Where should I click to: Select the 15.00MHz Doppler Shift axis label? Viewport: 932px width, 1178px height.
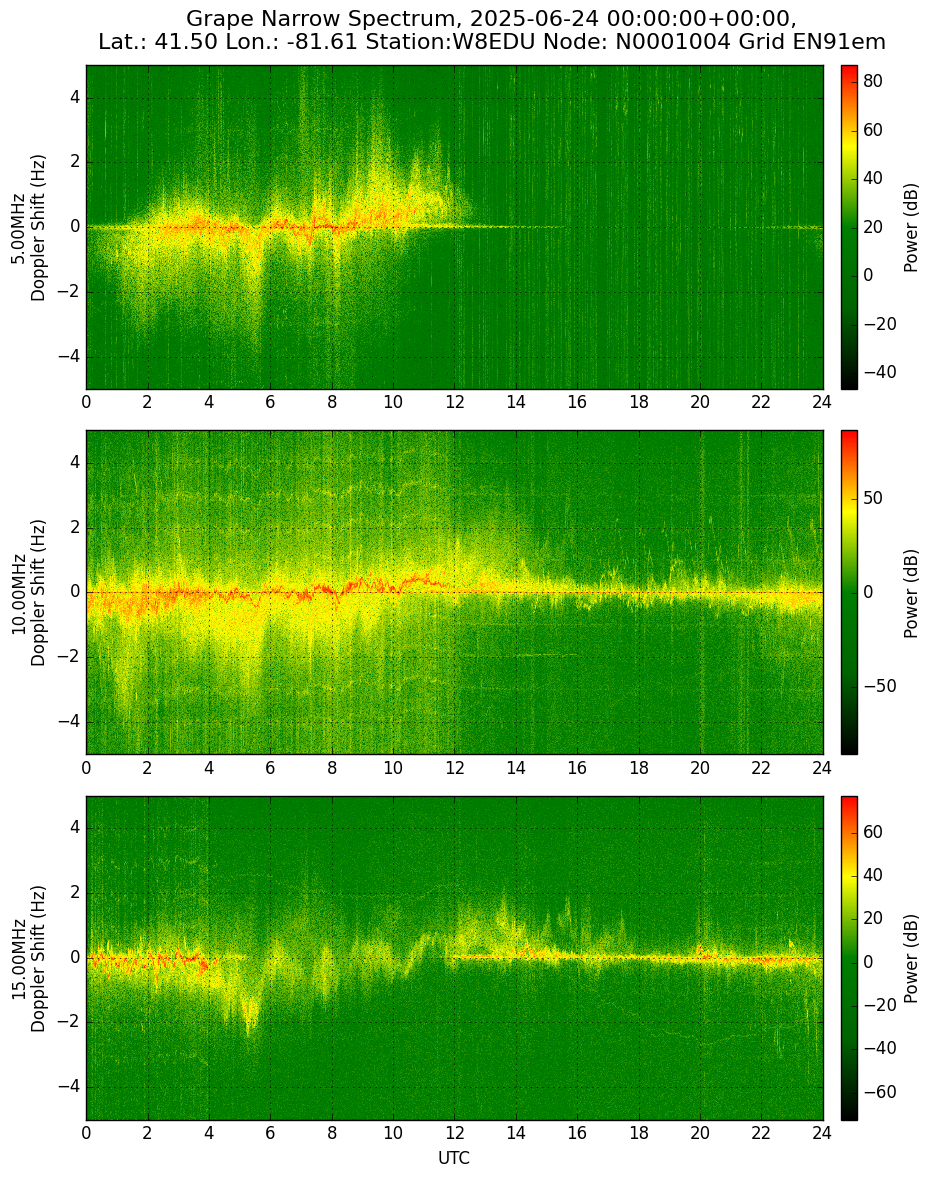(x=28, y=958)
